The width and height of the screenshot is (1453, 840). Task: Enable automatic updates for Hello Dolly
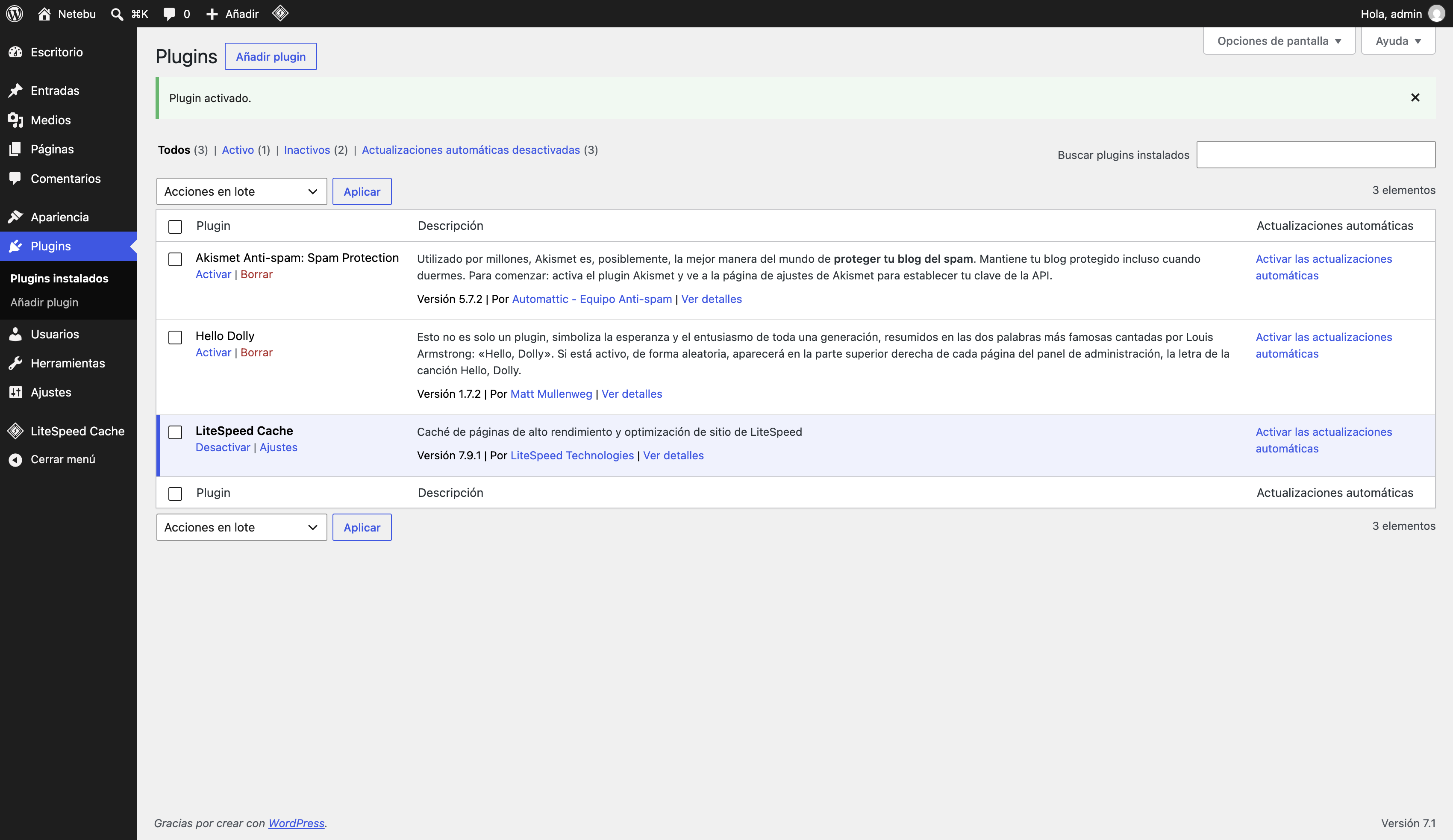point(1324,345)
